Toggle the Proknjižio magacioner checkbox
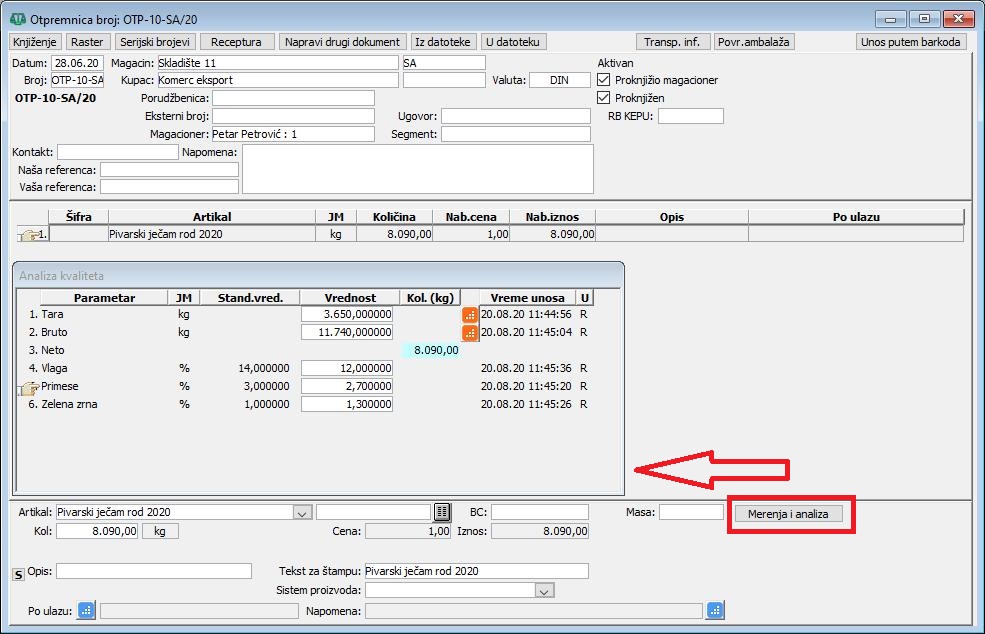Screen dimensions: 985x634 coord(603,80)
